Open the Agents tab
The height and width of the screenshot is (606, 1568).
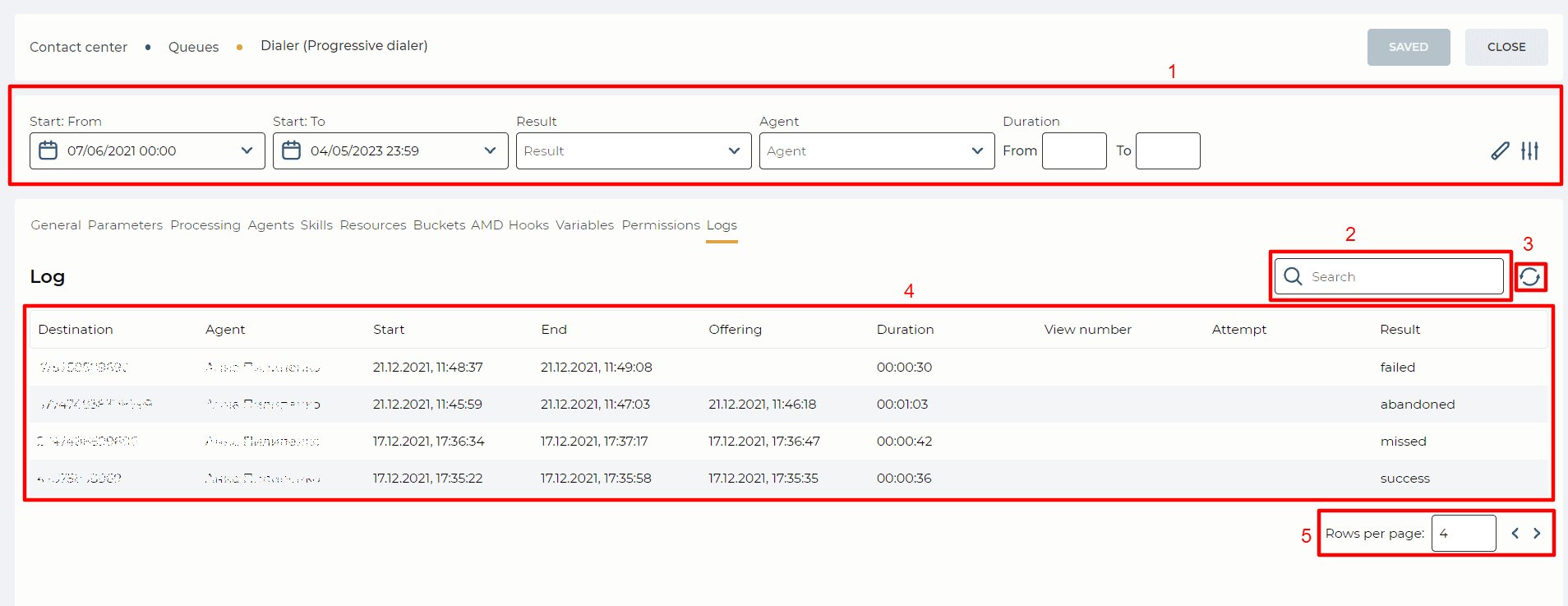coord(270,224)
